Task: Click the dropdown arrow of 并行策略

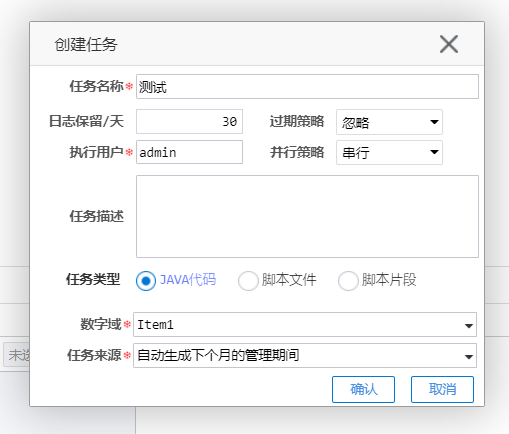Action: (434, 152)
